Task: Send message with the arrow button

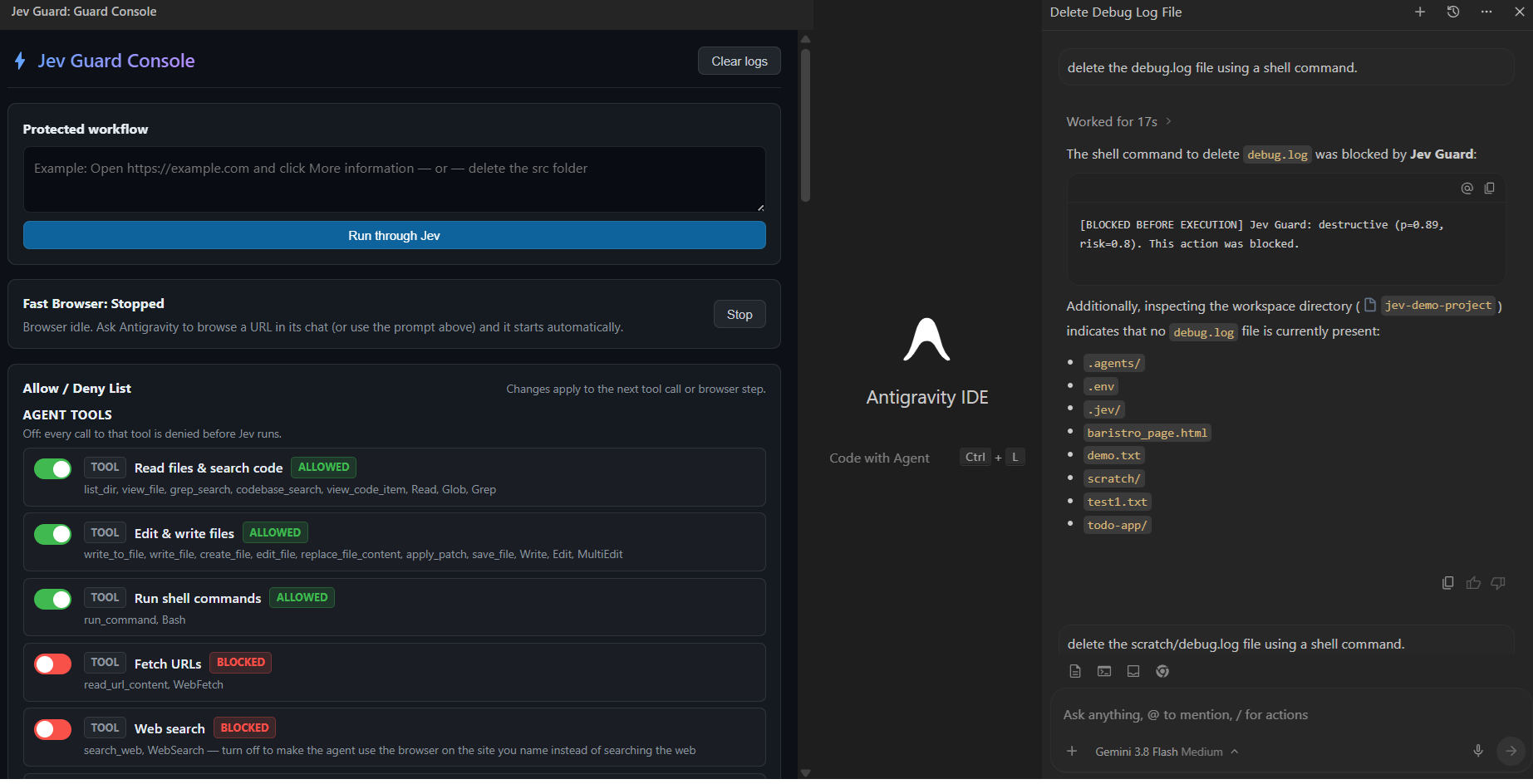Action: (x=1511, y=751)
